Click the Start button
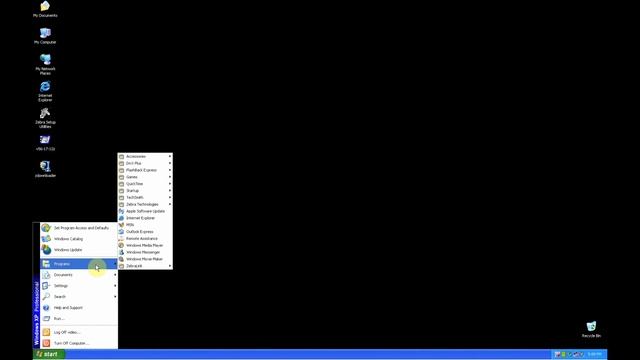 (49, 354)
